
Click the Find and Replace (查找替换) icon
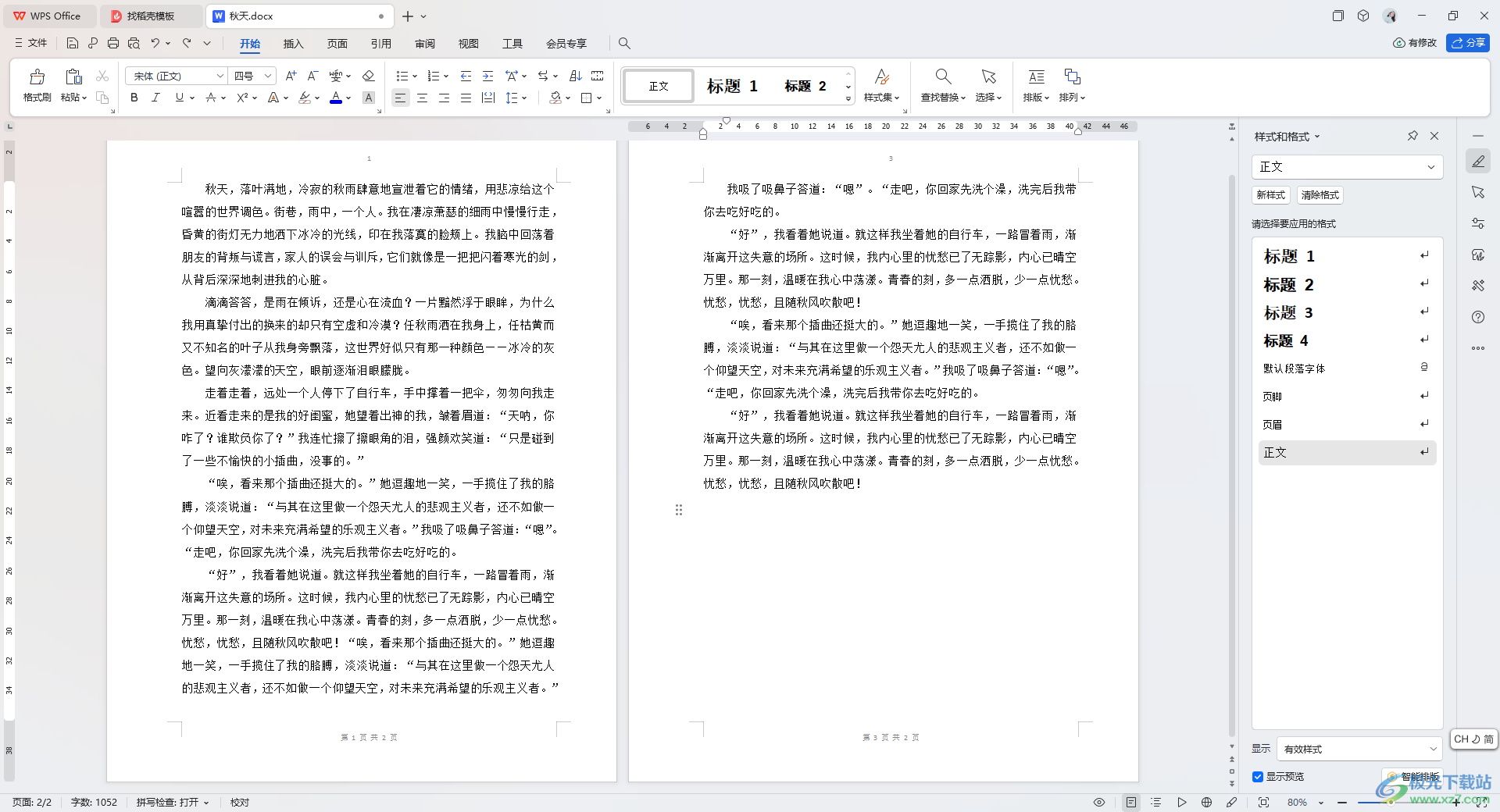[x=943, y=76]
